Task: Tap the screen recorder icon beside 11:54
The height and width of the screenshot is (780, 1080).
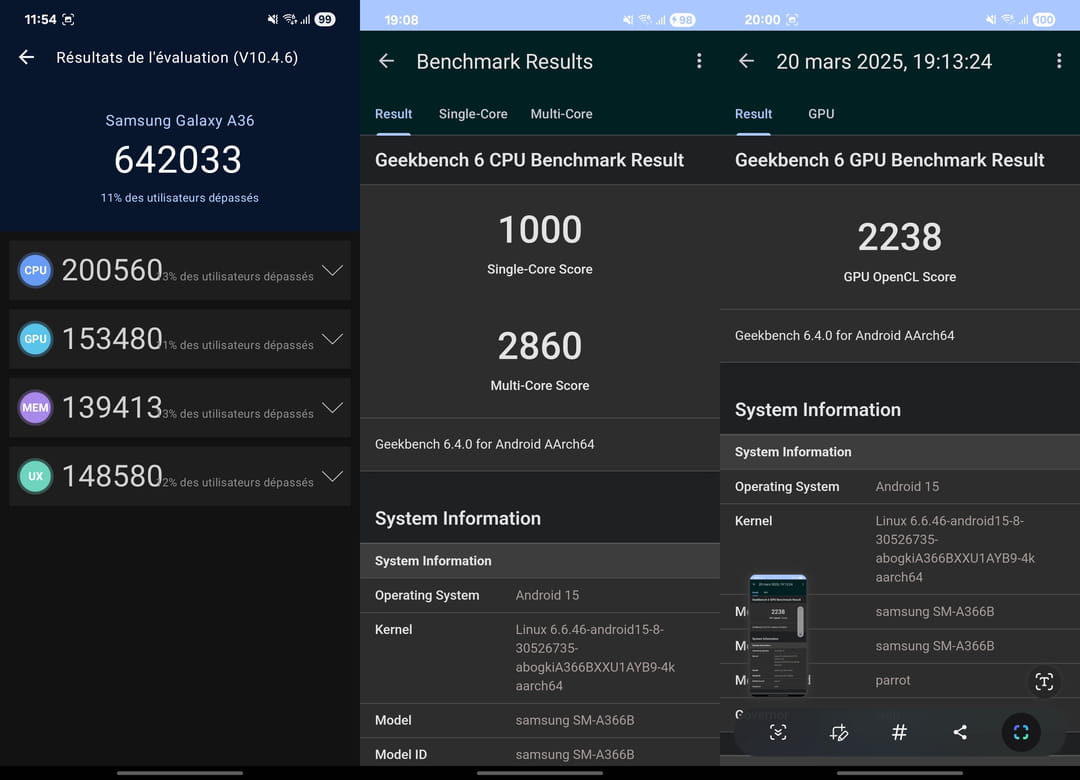Action: pos(68,19)
